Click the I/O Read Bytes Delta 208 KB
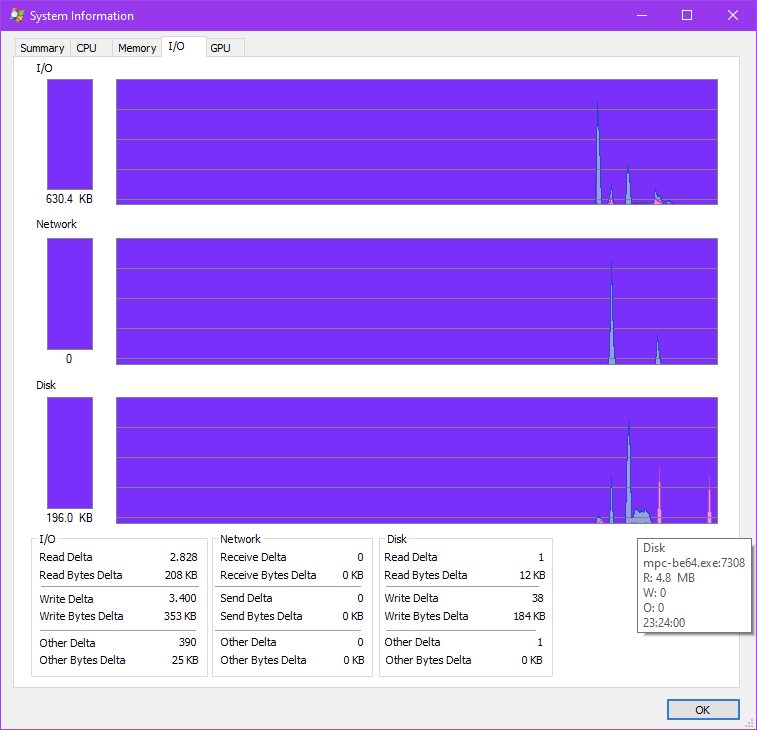This screenshot has width=757, height=730. coord(181,575)
